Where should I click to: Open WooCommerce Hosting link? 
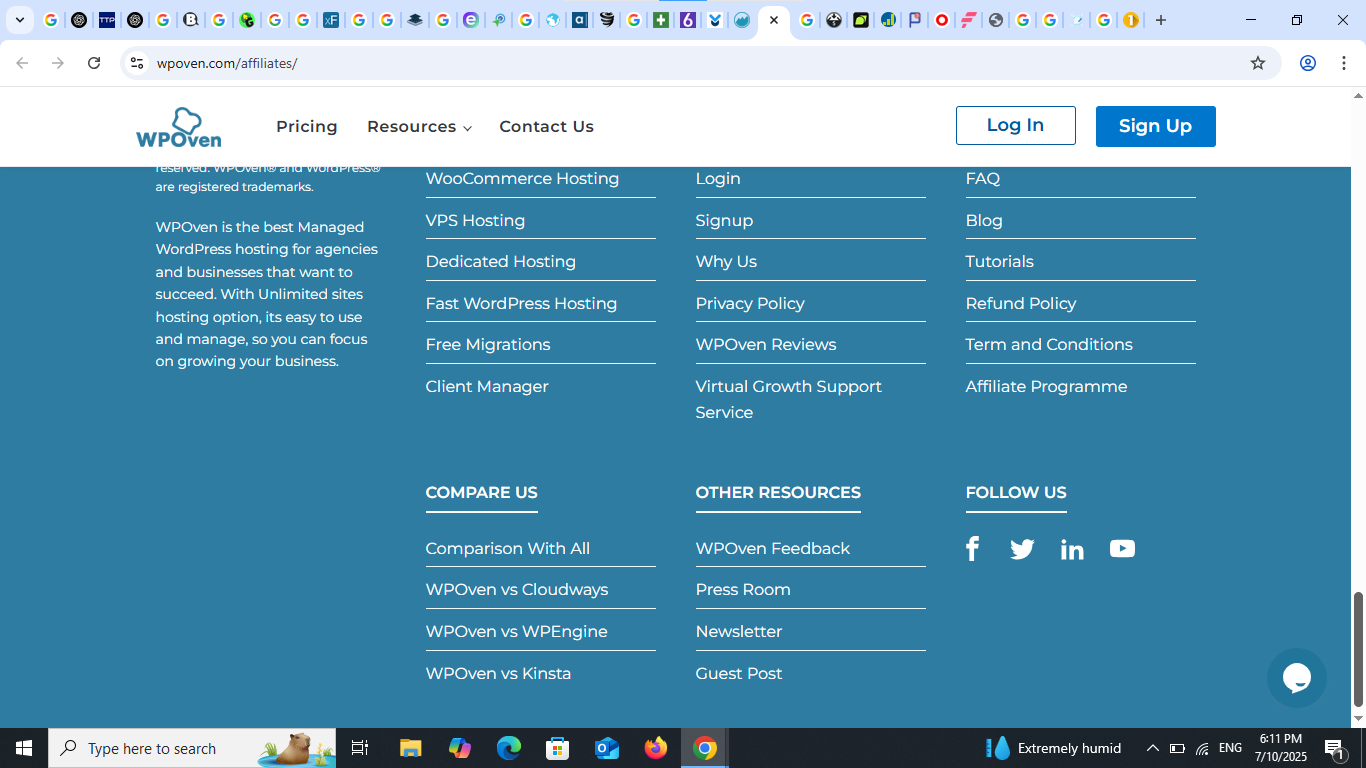(x=522, y=179)
